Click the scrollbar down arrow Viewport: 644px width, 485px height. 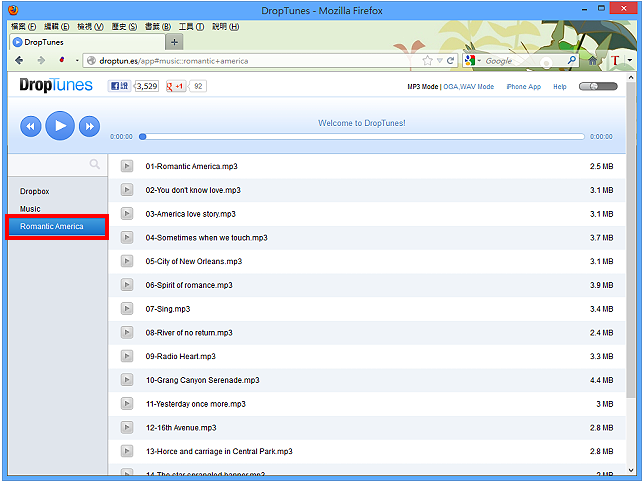(x=631, y=470)
